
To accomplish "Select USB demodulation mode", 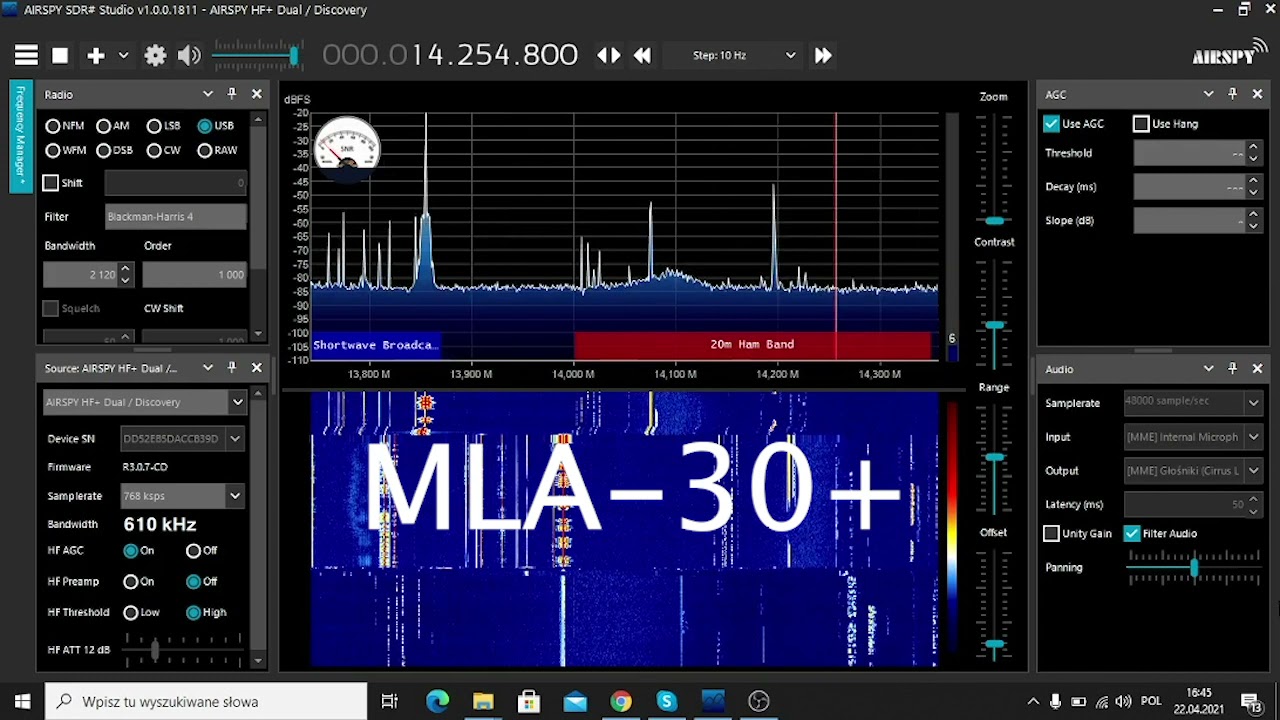I will [216, 126].
